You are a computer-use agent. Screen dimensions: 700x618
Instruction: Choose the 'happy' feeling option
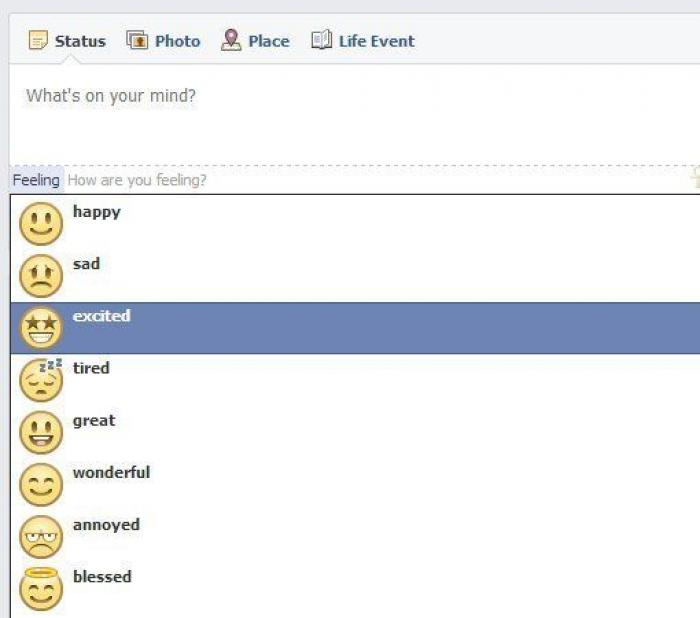tap(96, 212)
